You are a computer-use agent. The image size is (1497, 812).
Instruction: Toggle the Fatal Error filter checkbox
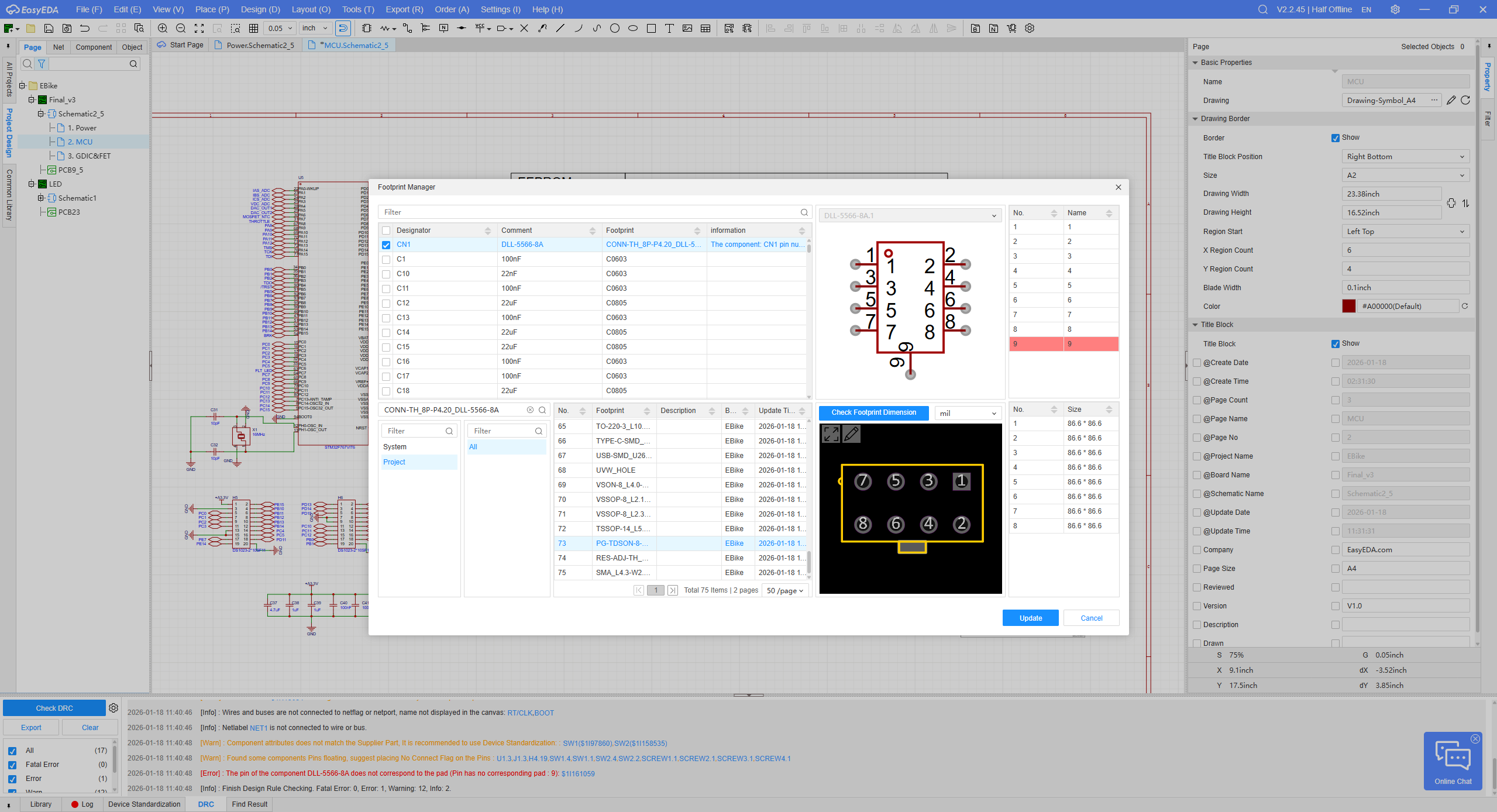12,765
